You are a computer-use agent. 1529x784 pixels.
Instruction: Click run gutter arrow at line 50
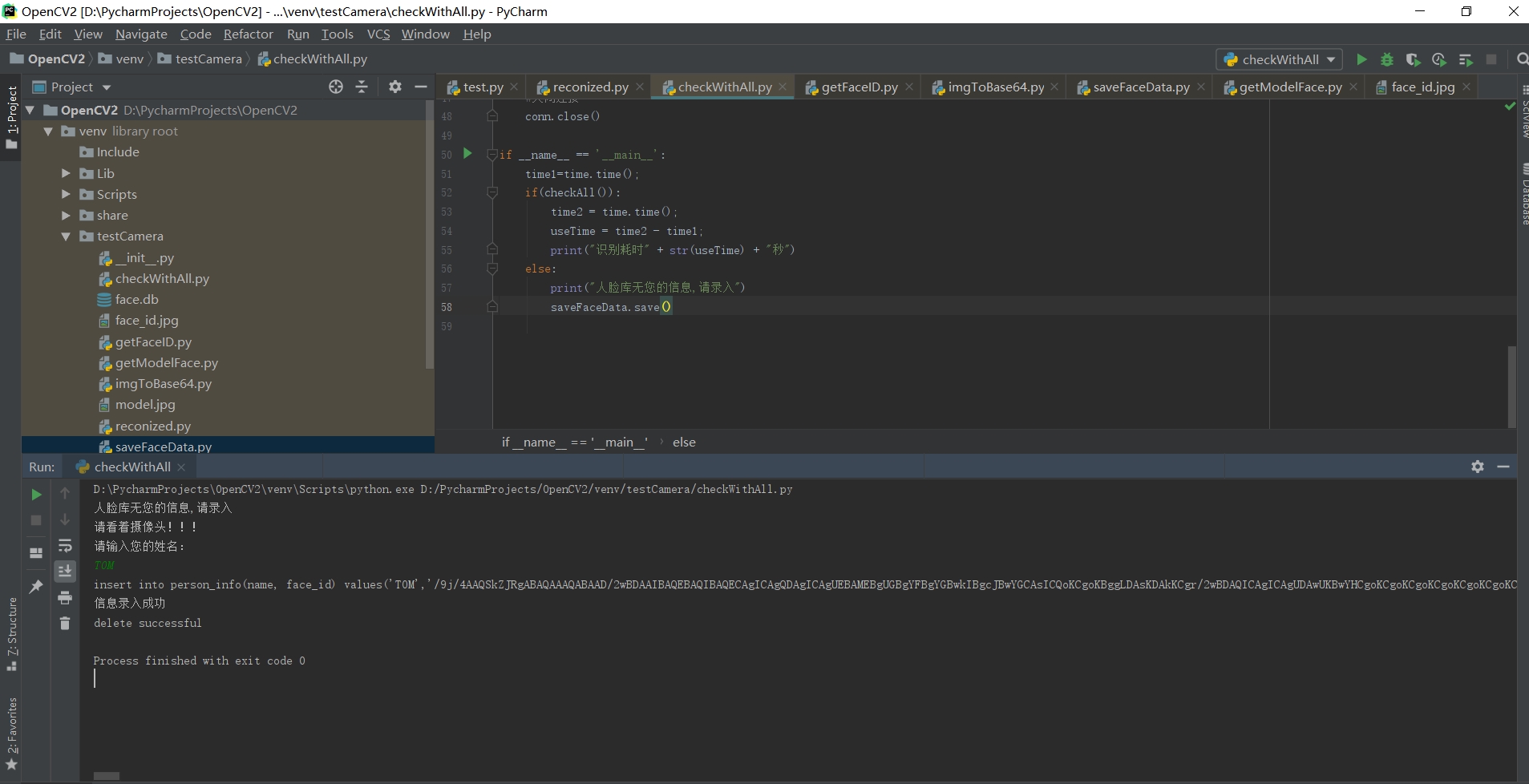[467, 154]
